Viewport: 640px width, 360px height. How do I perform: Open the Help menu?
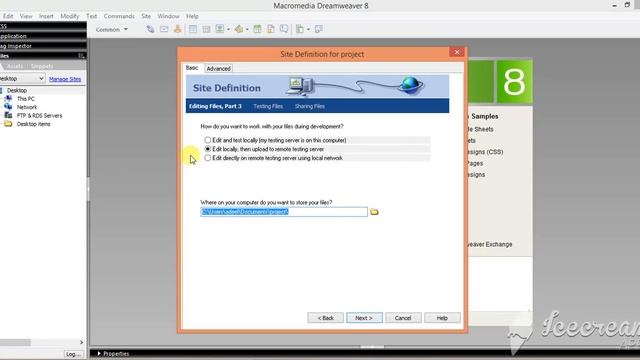coord(192,16)
